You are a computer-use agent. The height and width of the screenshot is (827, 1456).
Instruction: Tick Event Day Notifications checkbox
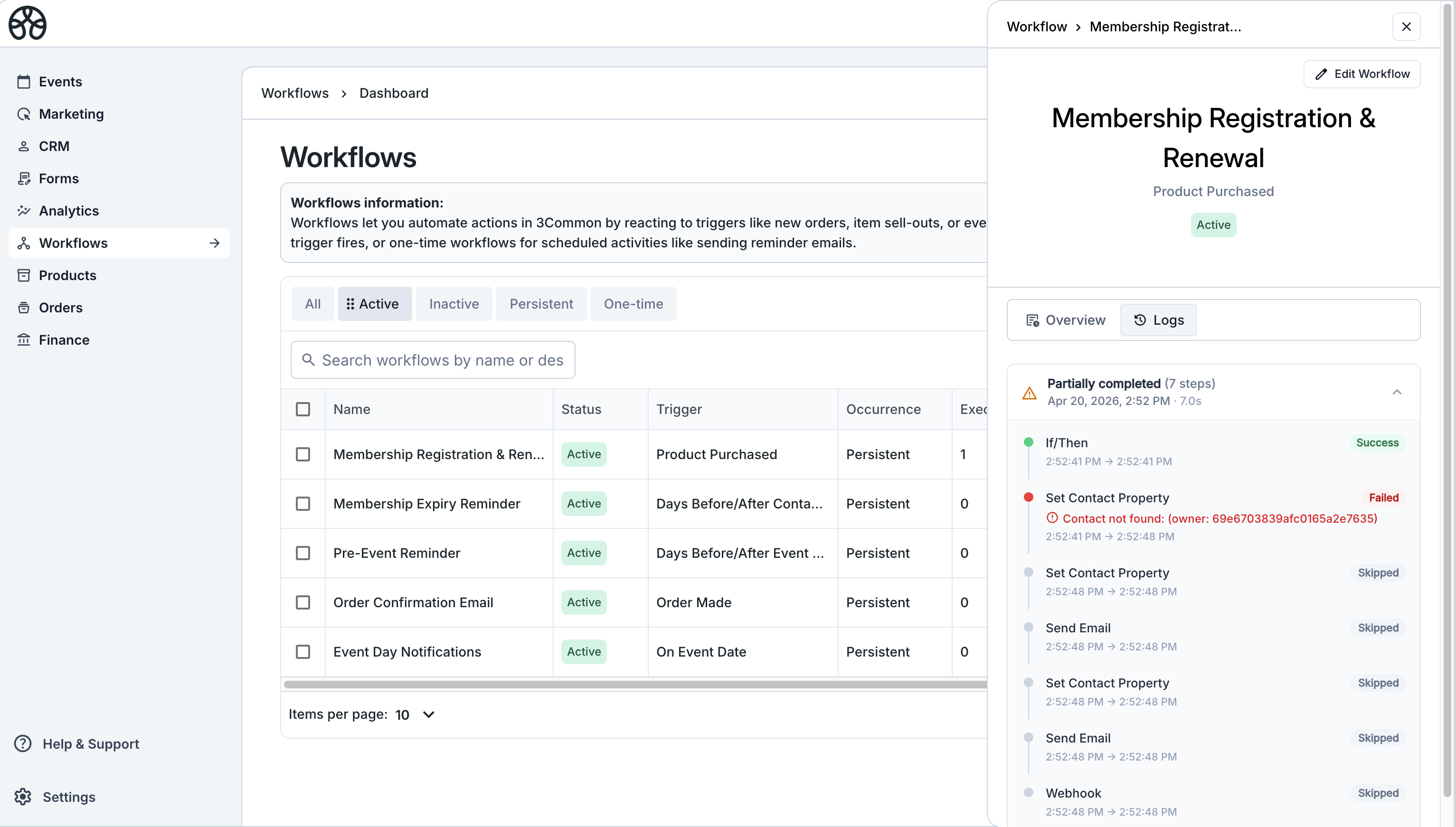coord(303,651)
